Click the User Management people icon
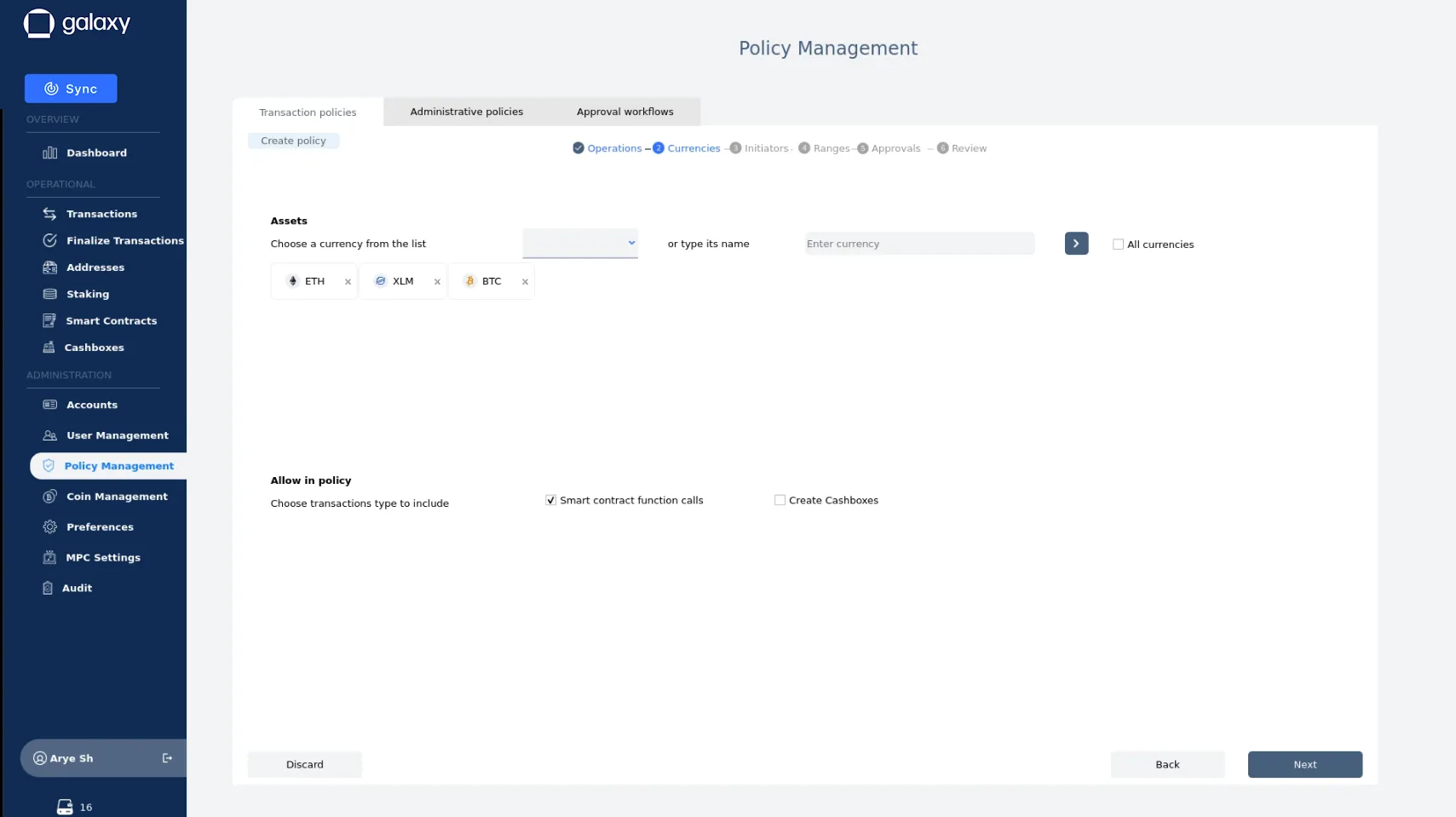Image resolution: width=1456 pixels, height=817 pixels. pyautogui.click(x=49, y=435)
